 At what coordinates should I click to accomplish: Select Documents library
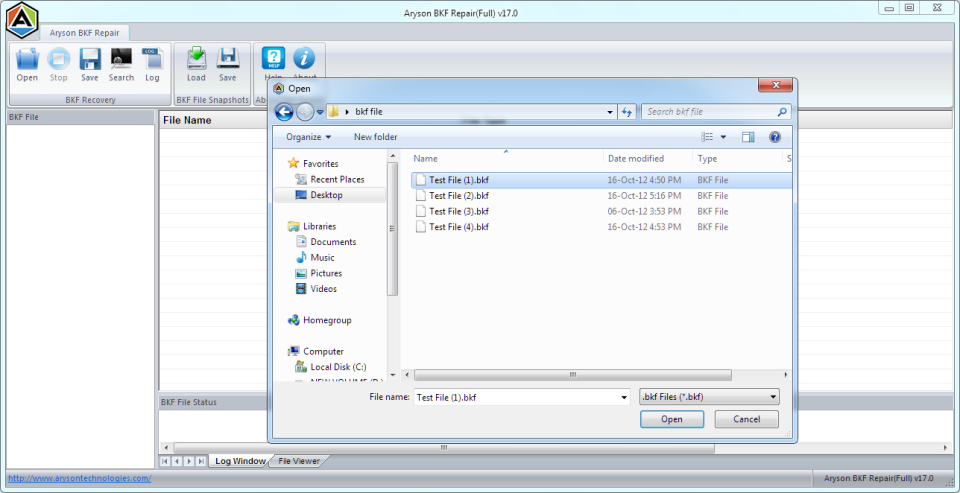coord(326,242)
